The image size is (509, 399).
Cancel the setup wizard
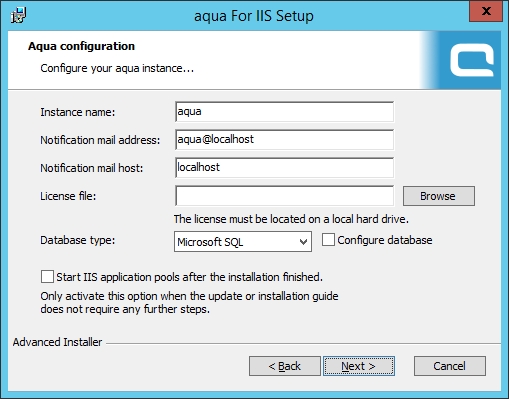(450, 366)
